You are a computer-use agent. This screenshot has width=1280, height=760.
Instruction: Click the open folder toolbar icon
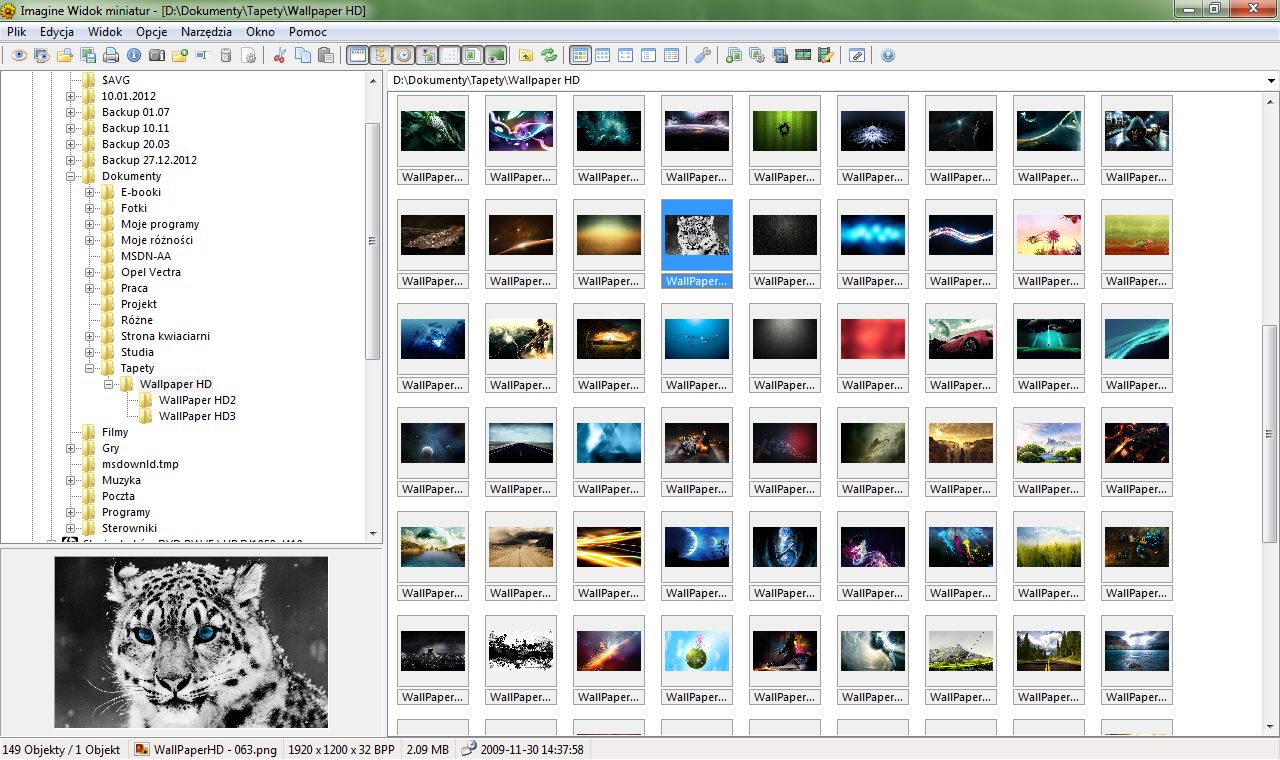point(65,55)
